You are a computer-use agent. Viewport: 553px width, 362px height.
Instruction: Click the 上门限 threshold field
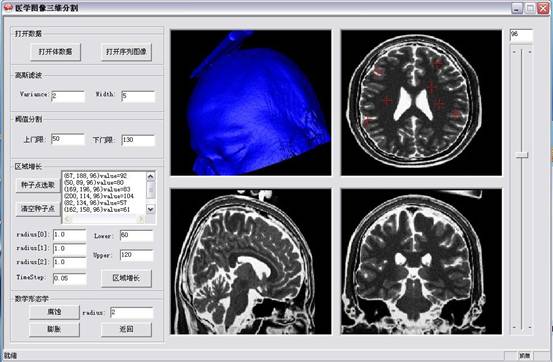(x=68, y=139)
